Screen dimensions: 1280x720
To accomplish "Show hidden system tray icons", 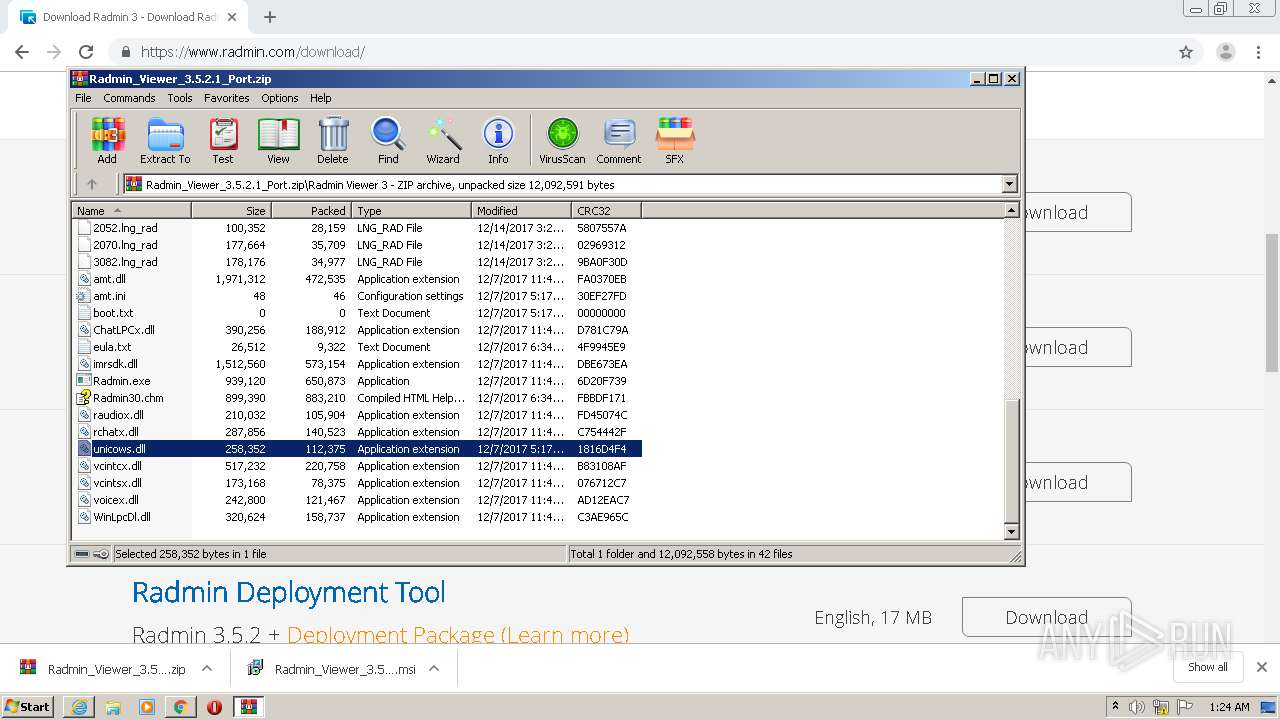I will [1115, 707].
